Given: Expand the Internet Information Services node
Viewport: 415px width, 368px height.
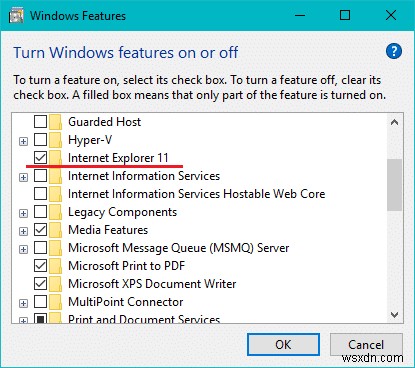Looking at the screenshot, I should coord(23,177).
